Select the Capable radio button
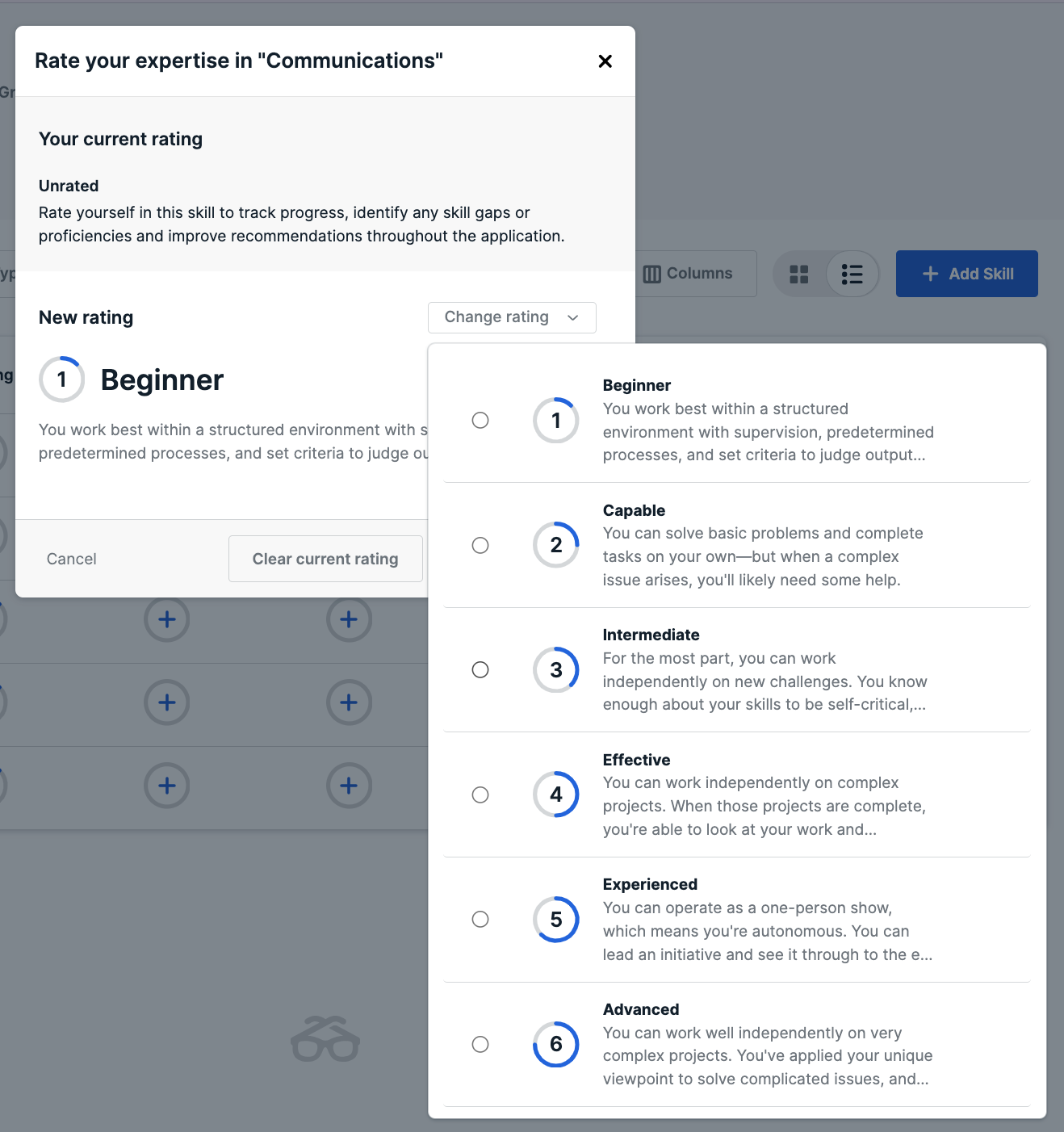The width and height of the screenshot is (1064, 1132). tap(480, 545)
